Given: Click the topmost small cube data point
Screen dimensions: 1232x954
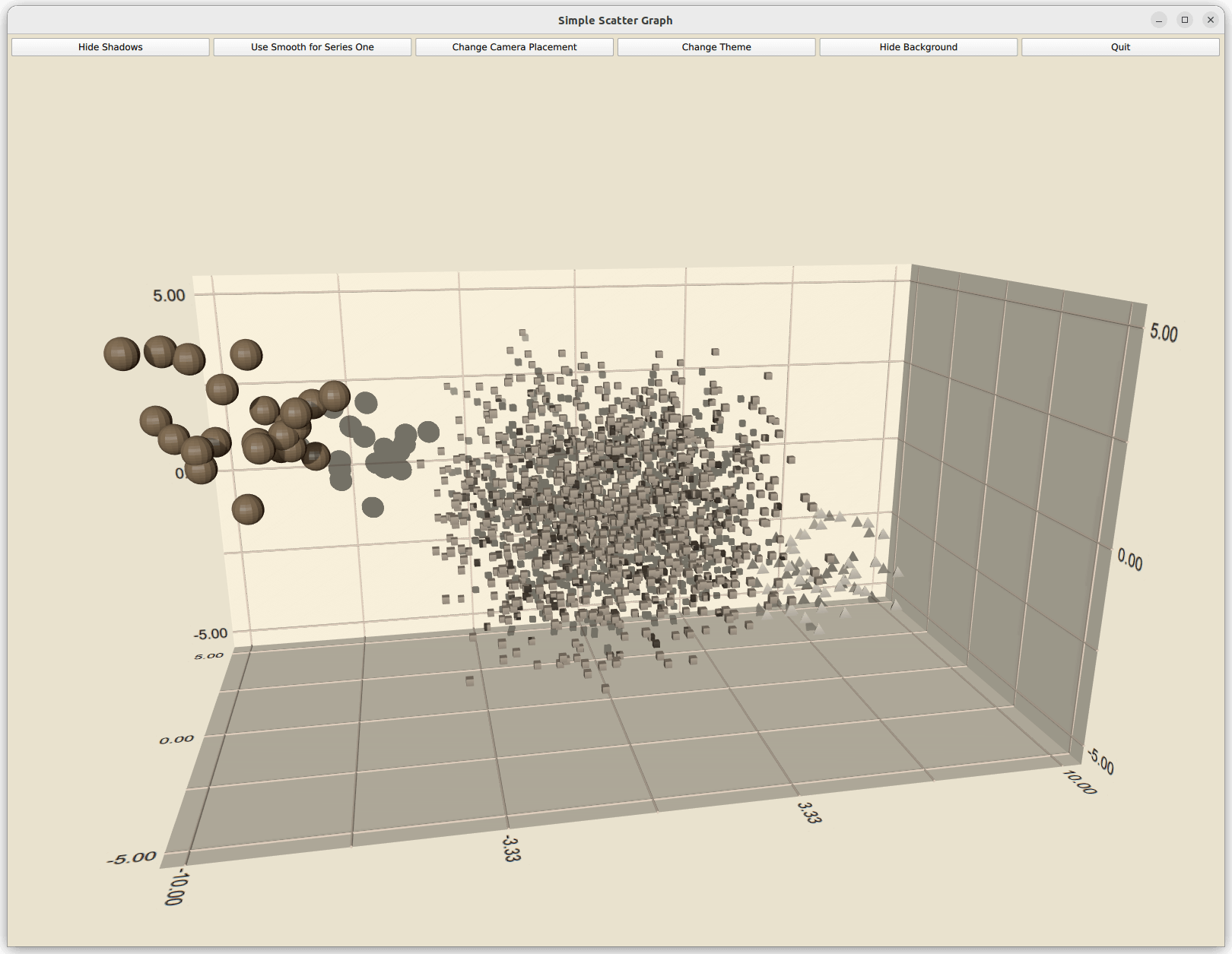Looking at the screenshot, I should [x=522, y=333].
